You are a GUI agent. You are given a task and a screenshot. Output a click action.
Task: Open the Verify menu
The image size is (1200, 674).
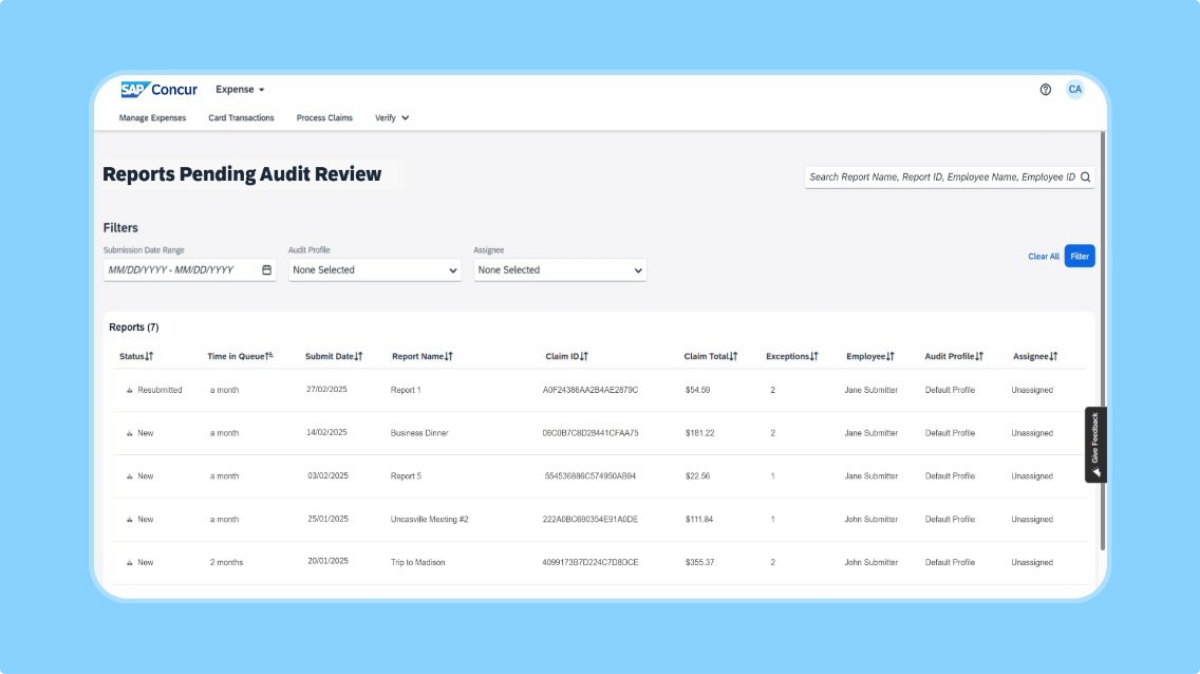392,118
